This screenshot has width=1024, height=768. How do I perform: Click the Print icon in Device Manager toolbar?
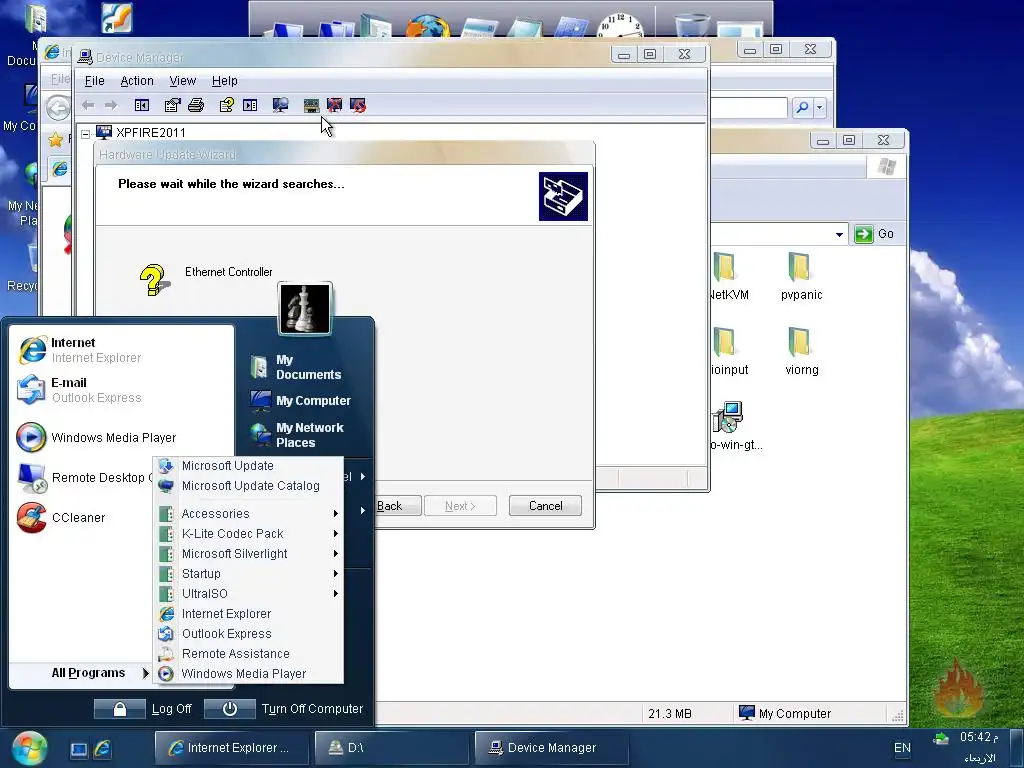pyautogui.click(x=196, y=105)
